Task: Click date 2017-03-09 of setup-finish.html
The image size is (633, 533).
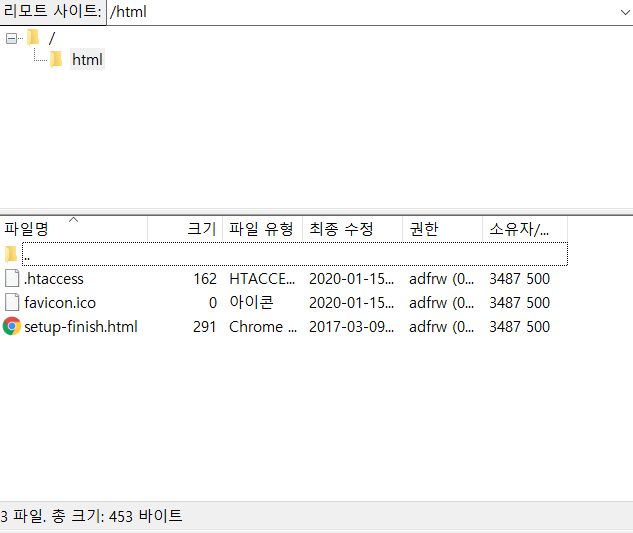Action: tap(351, 327)
